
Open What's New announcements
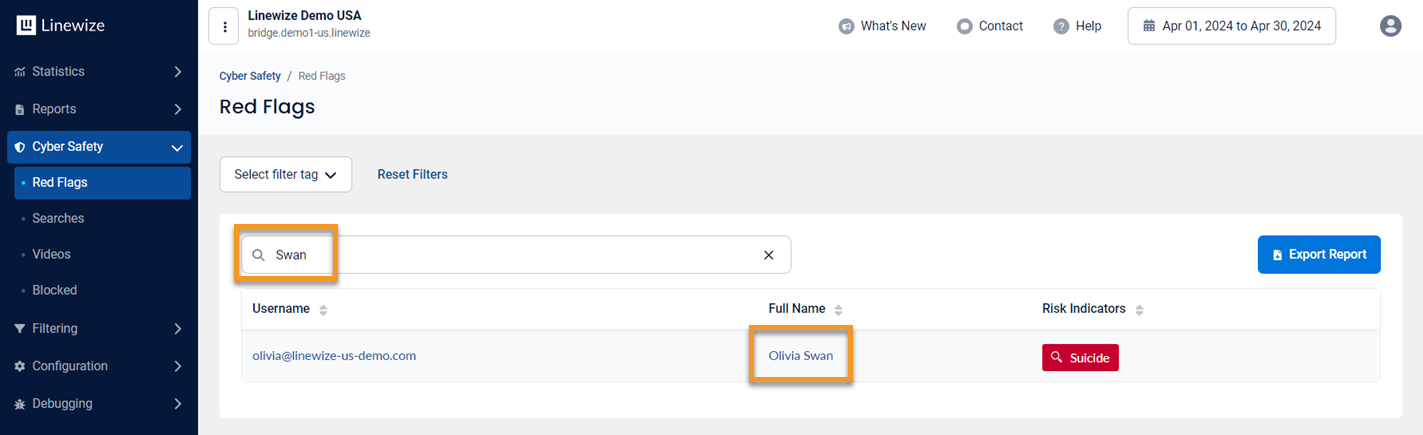tap(883, 26)
